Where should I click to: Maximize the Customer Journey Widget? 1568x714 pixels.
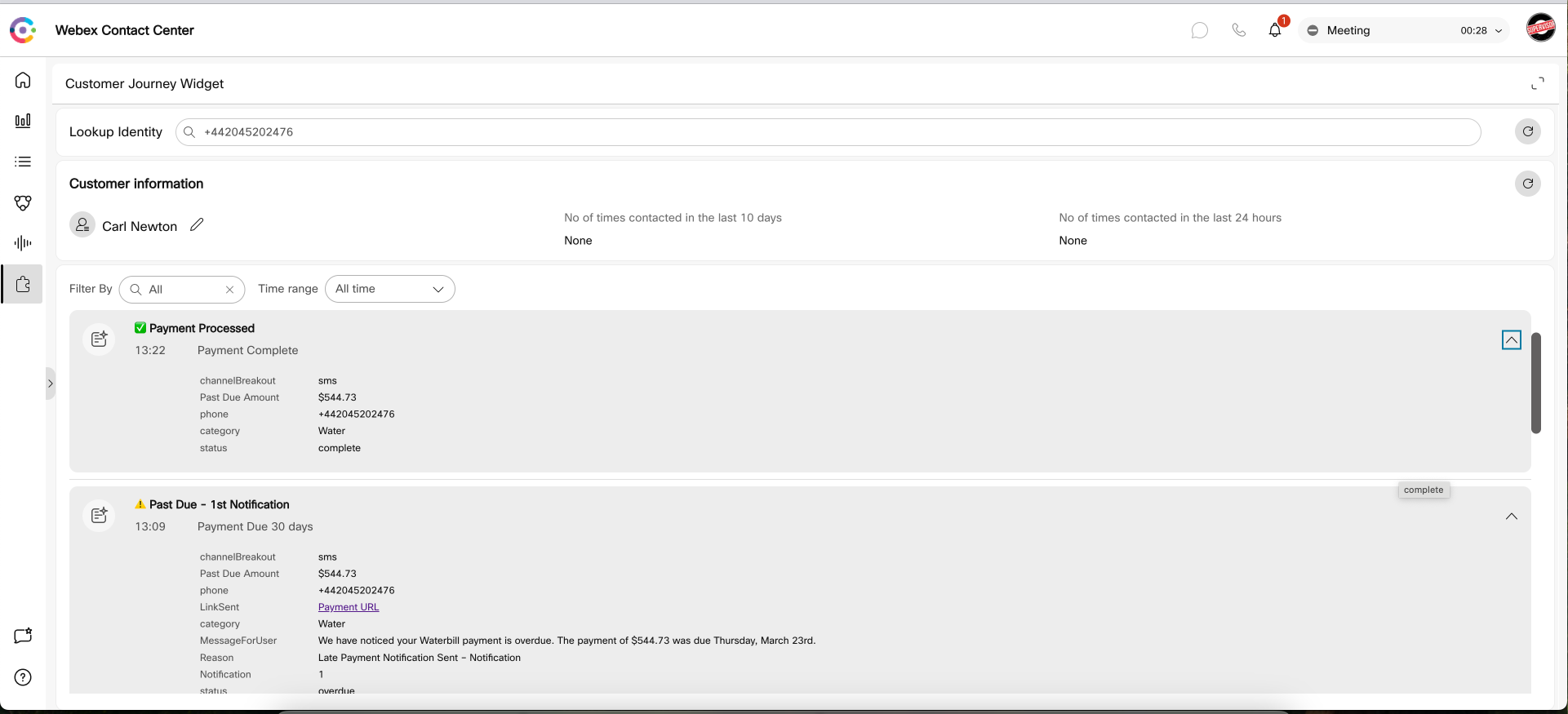[x=1538, y=83]
